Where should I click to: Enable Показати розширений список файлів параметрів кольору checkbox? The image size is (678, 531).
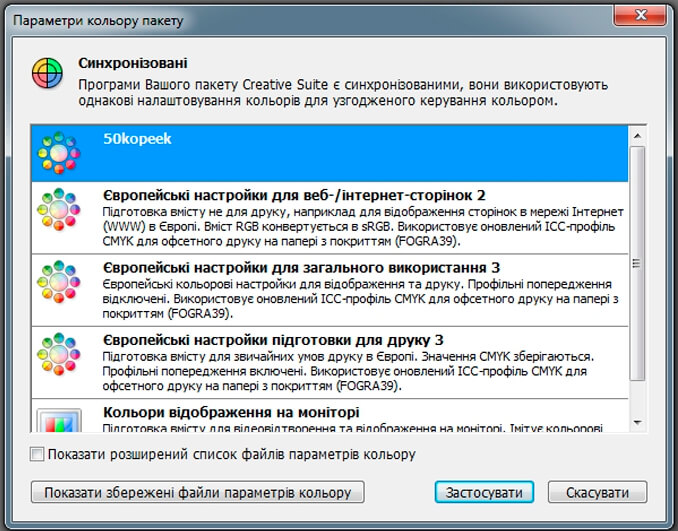pos(38,455)
